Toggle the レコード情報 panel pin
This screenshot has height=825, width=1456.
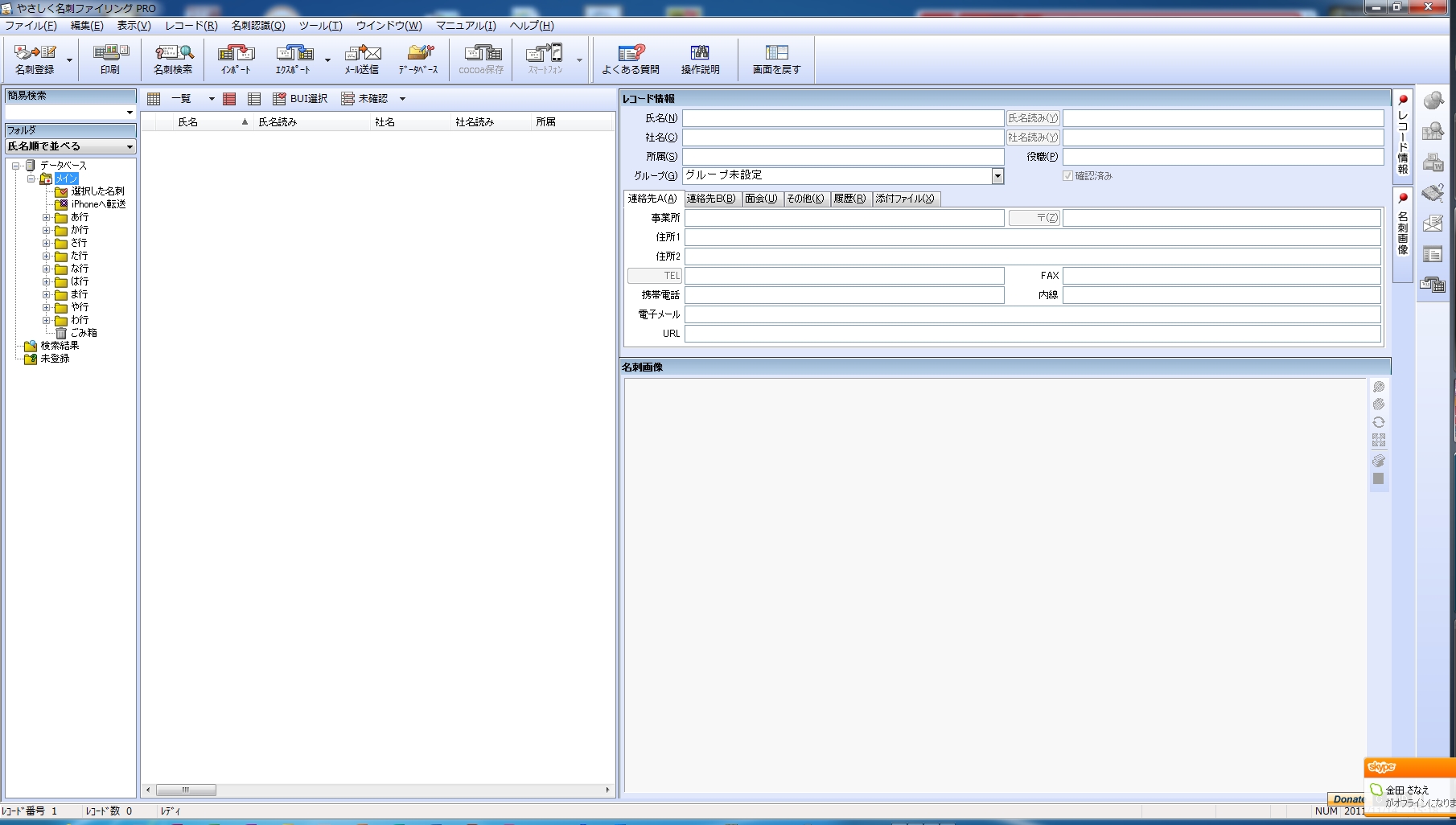click(1403, 100)
